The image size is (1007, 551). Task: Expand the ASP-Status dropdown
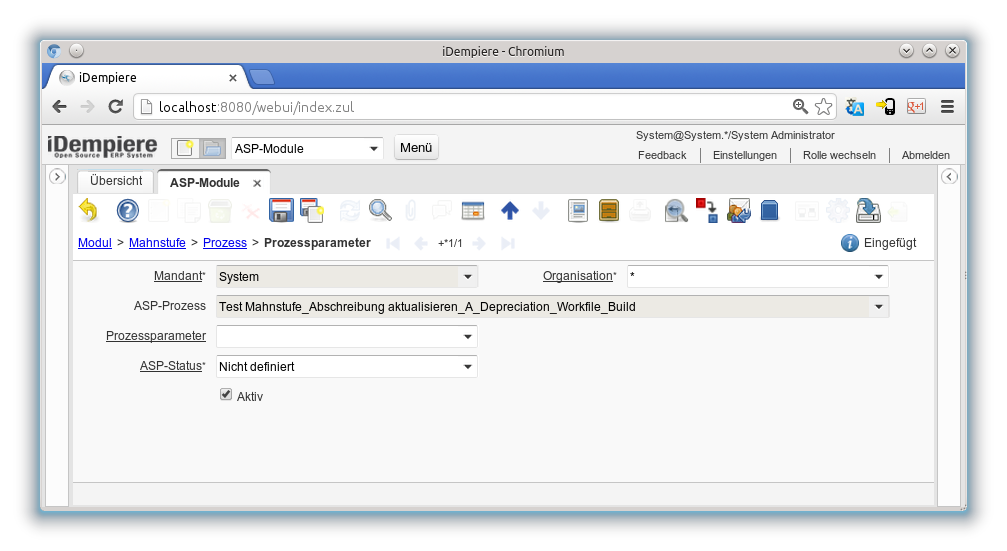tap(467, 367)
